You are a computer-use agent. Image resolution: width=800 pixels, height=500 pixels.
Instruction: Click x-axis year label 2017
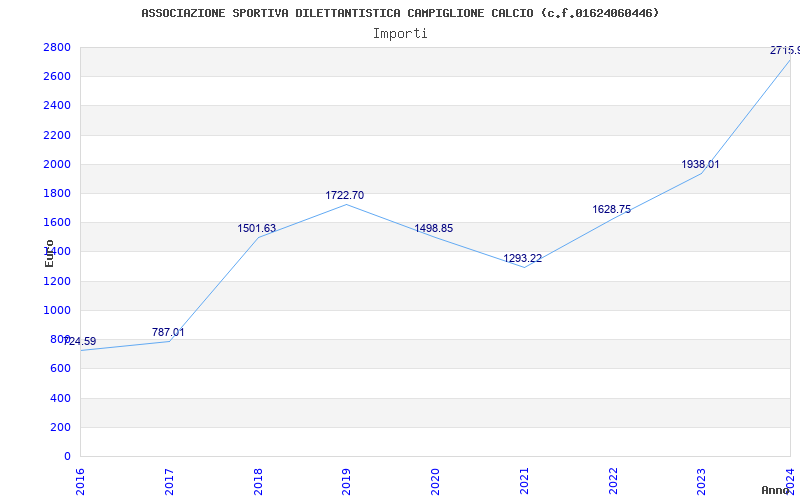click(169, 482)
